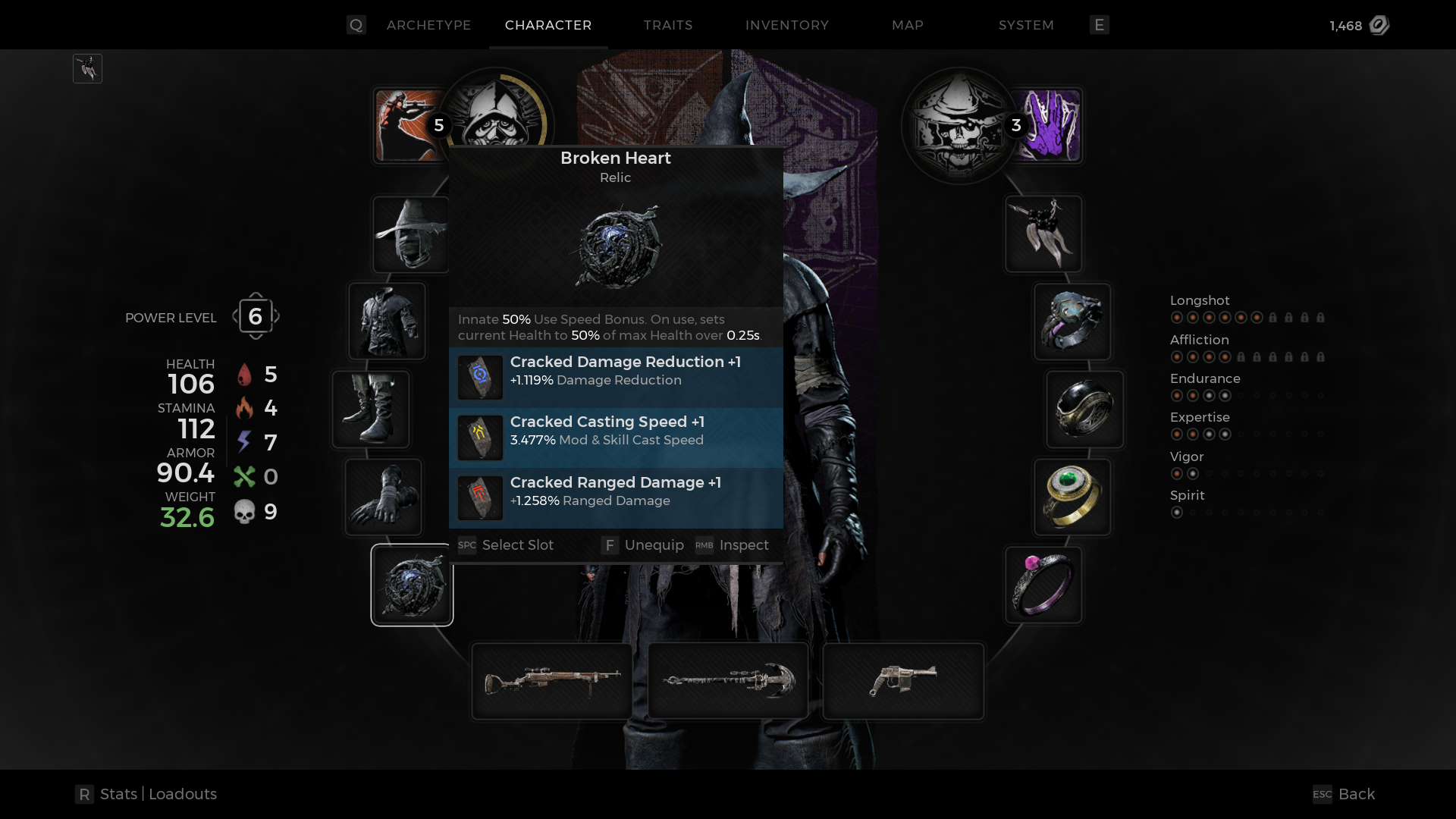Viewport: 1456px width, 819px height.
Task: Toggle Spirit skill level indicator
Action: click(1177, 512)
